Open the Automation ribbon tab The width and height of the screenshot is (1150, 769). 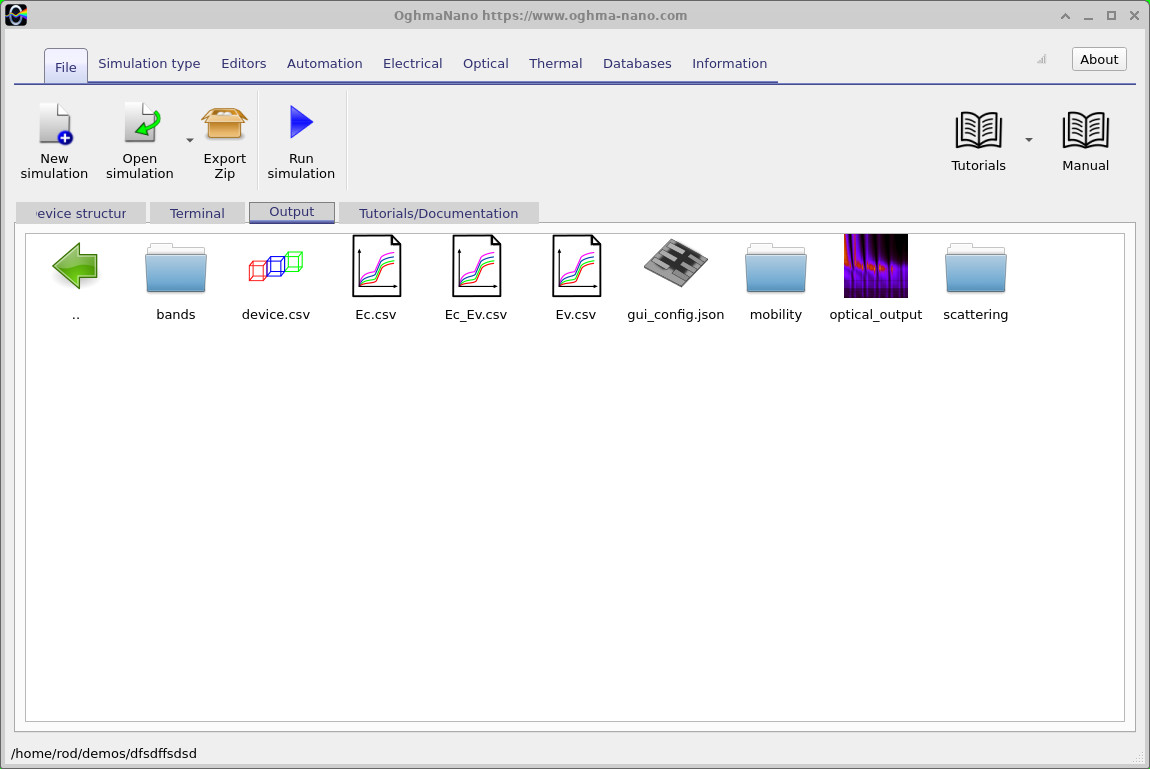tap(324, 63)
